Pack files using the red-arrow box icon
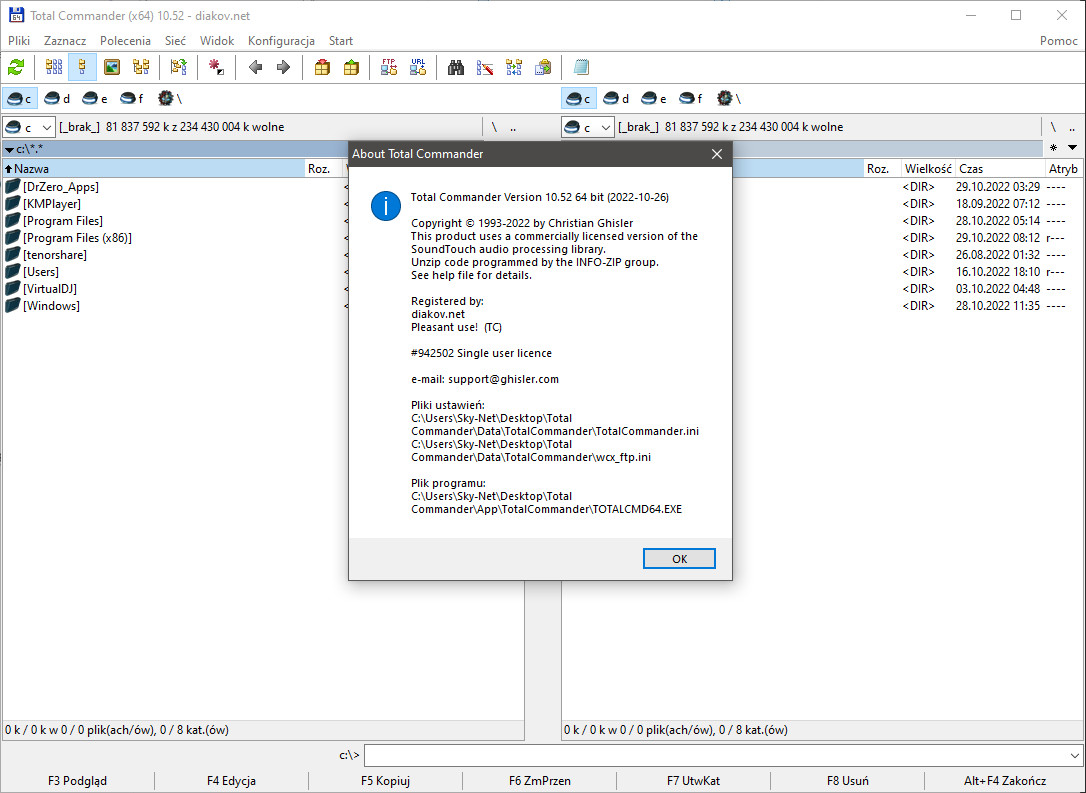The width and height of the screenshot is (1086, 793). coord(322,67)
